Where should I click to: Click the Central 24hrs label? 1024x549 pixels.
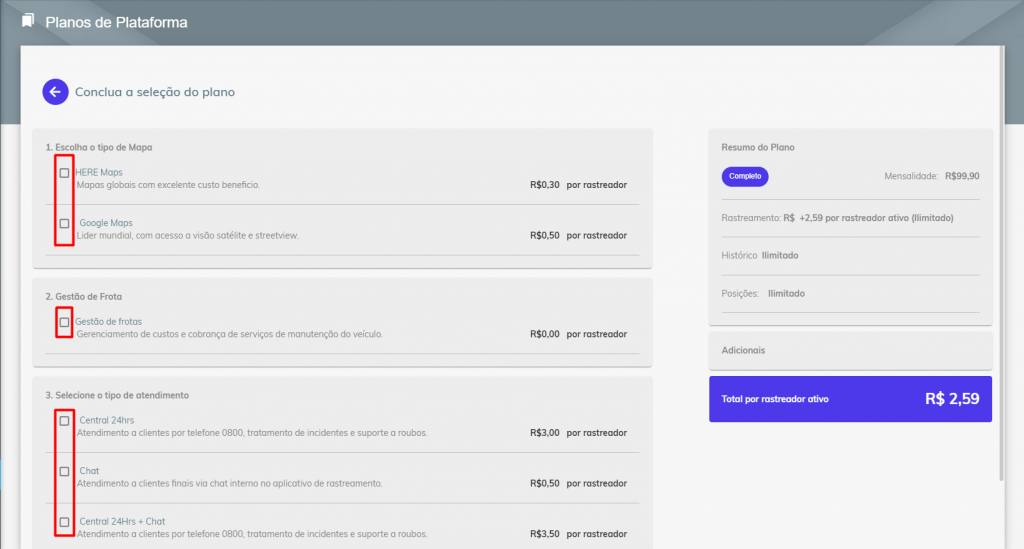coord(106,420)
